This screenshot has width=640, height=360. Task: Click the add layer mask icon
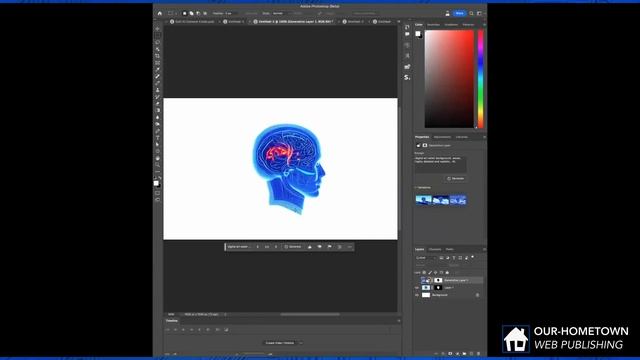tap(450, 354)
